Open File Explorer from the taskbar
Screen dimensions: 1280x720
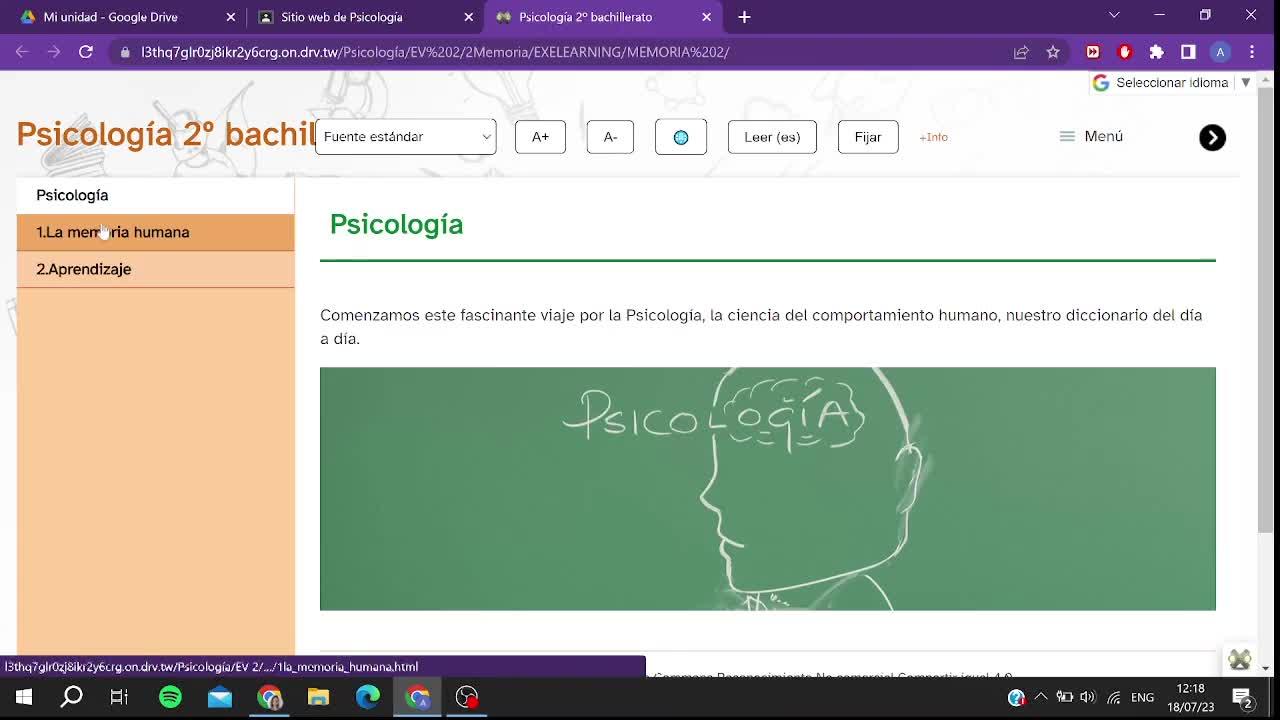pyautogui.click(x=318, y=697)
